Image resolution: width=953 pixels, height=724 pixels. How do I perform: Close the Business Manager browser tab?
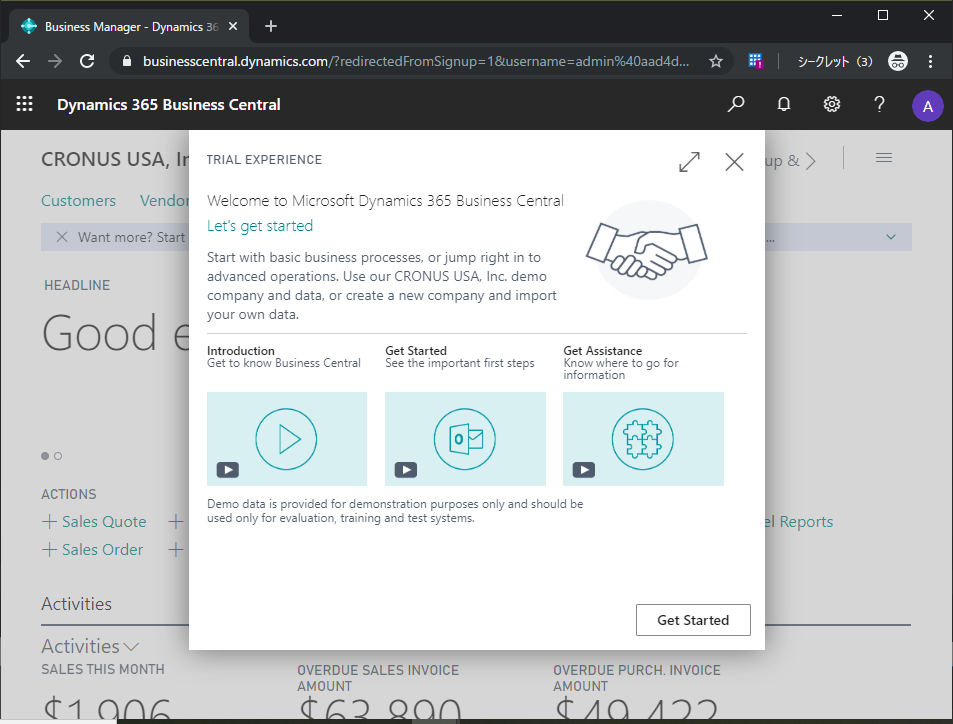[x=233, y=26]
